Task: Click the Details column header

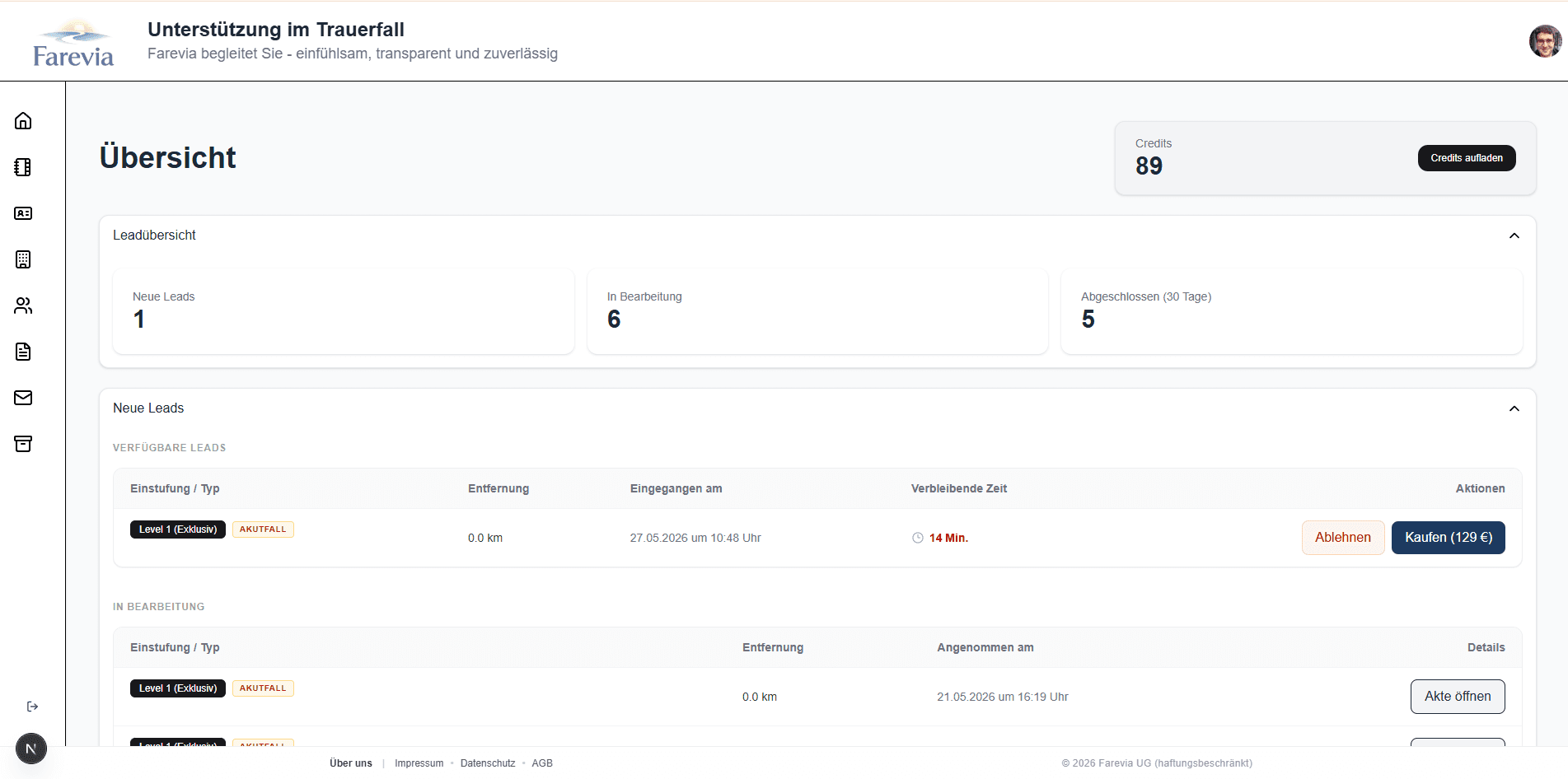Action: point(1486,647)
